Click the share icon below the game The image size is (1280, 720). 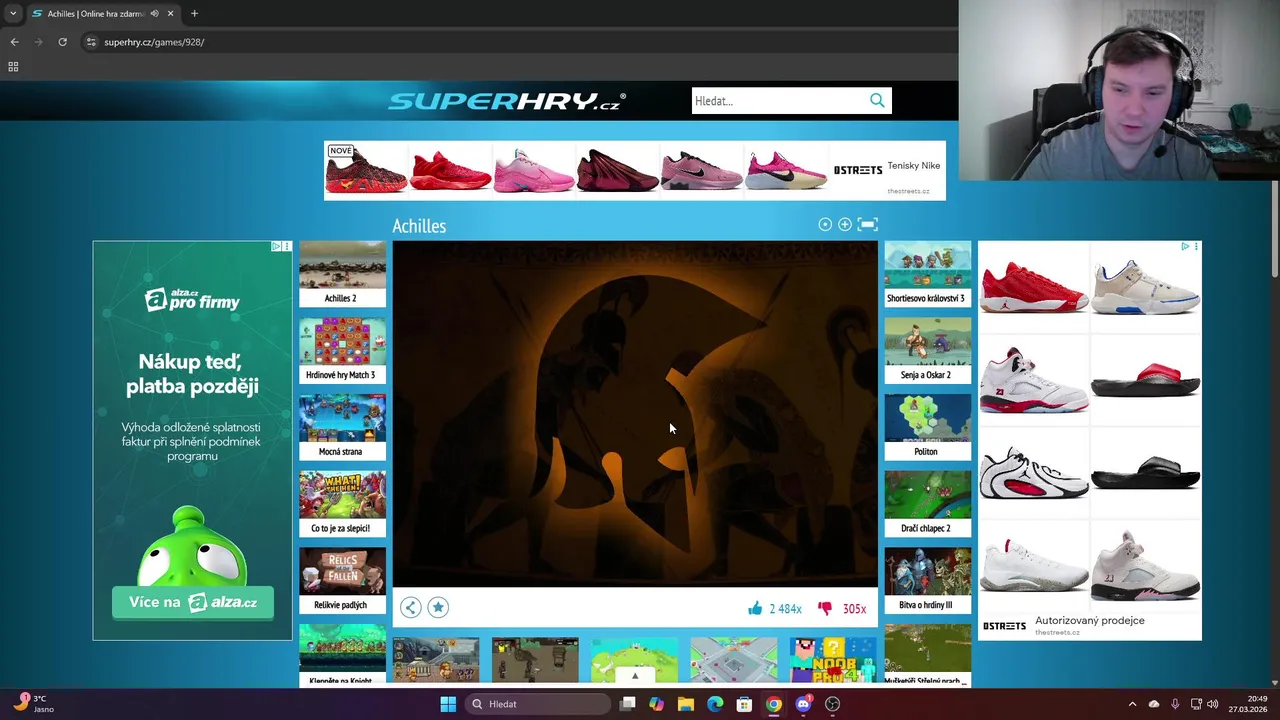(x=411, y=607)
